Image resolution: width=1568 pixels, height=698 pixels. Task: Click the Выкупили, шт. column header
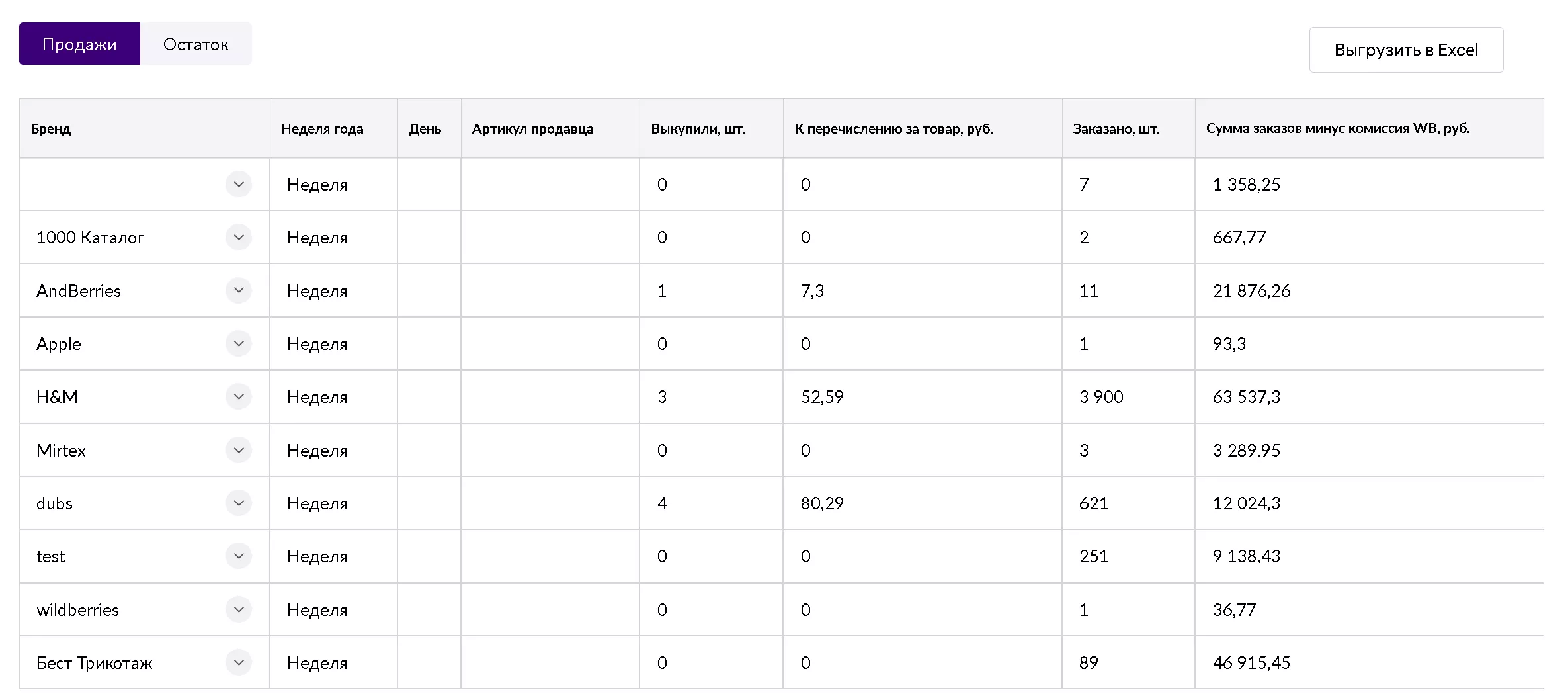point(698,129)
